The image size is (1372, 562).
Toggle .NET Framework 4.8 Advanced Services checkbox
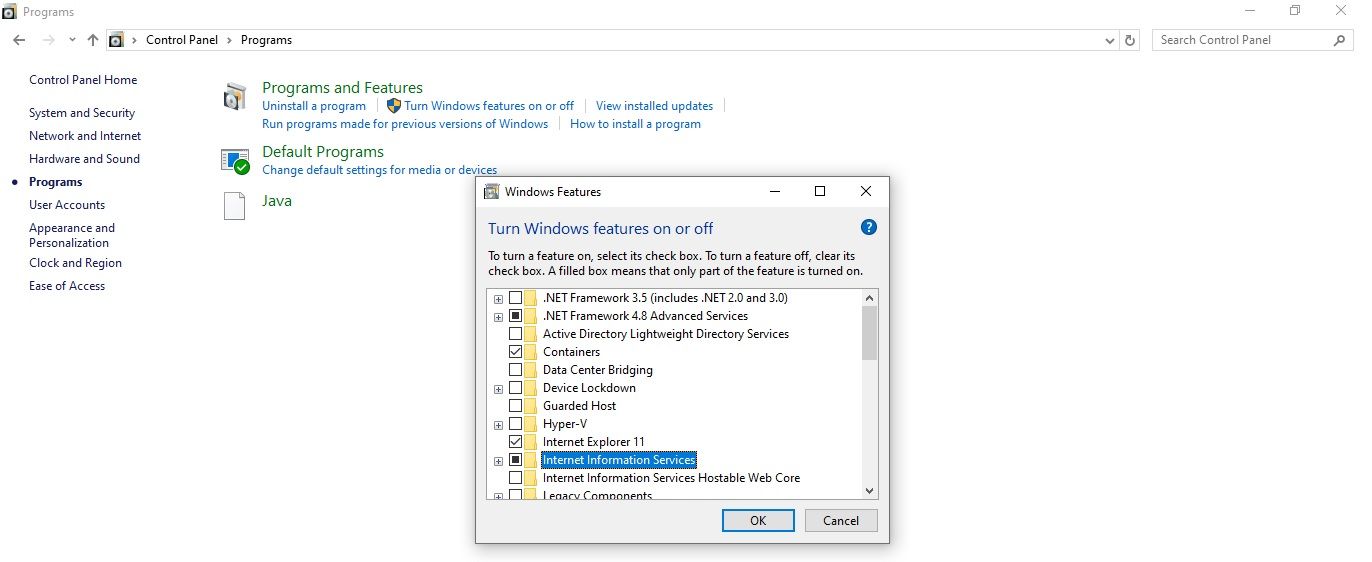click(515, 316)
